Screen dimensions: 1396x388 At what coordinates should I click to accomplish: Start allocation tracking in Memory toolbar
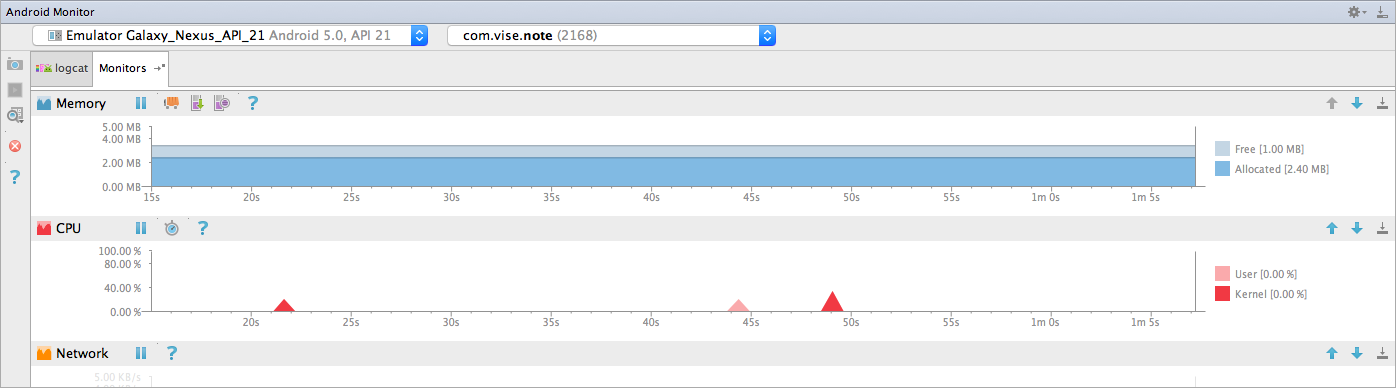pos(222,103)
